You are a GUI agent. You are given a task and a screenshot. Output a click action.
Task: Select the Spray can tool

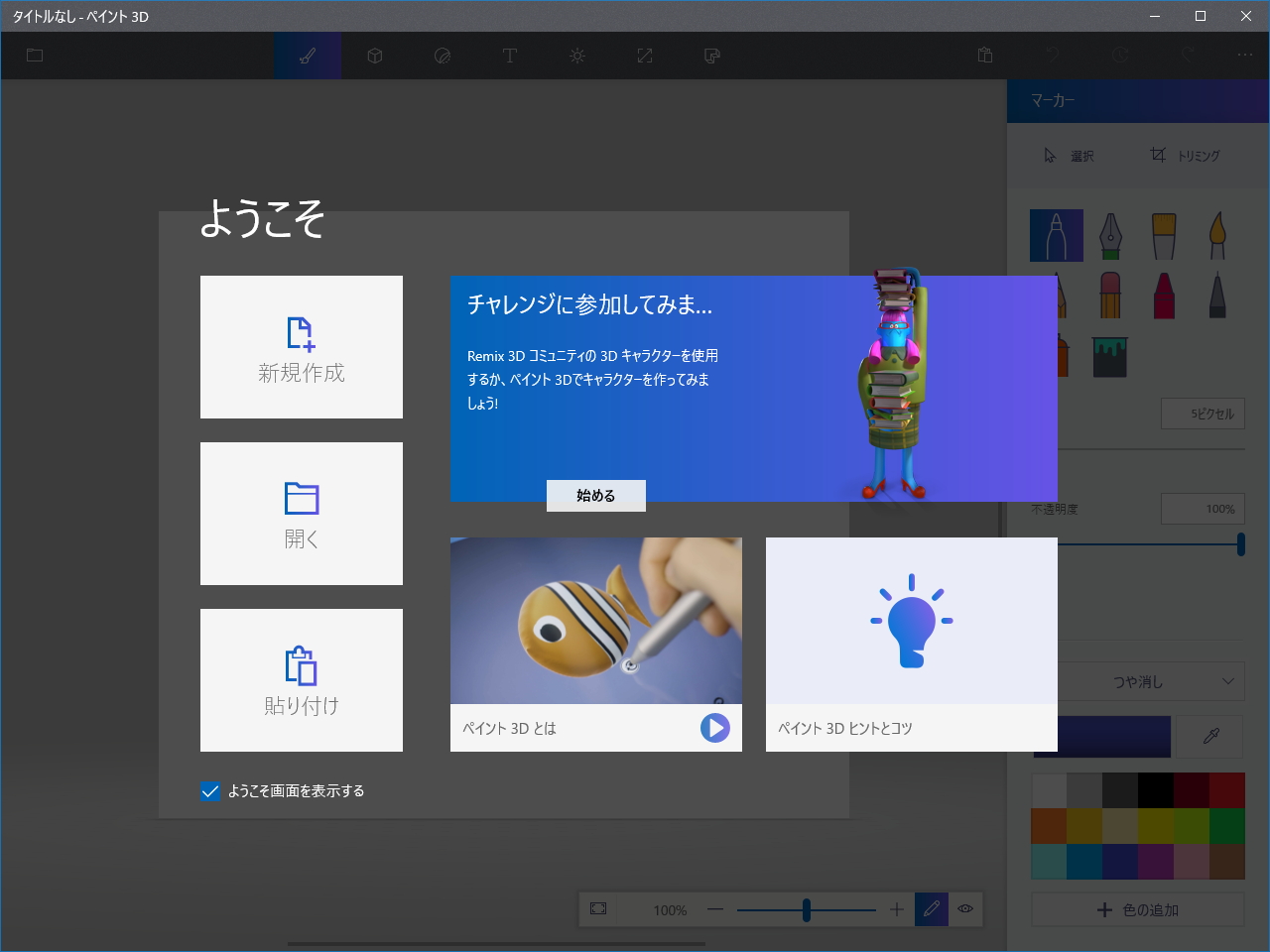pos(1057,357)
